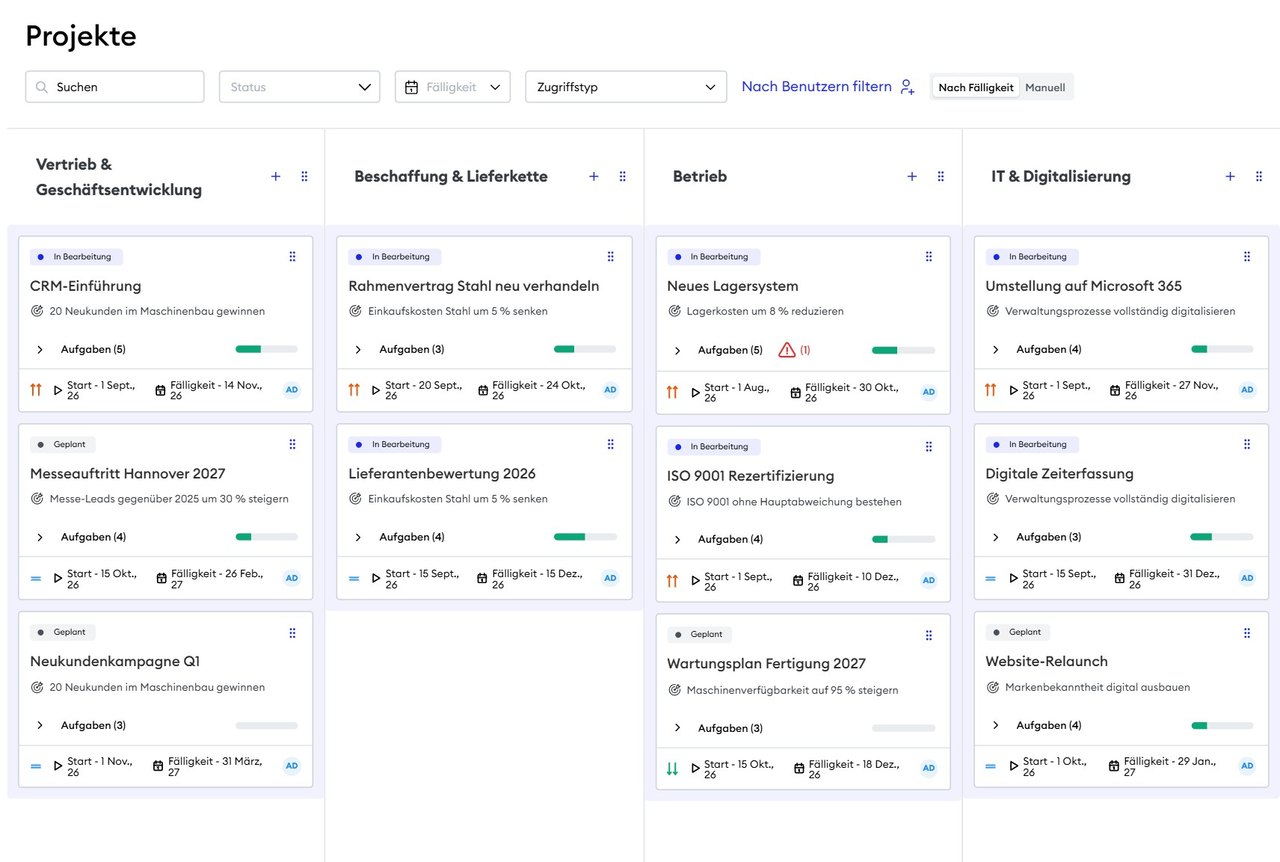Image resolution: width=1280 pixels, height=862 pixels.
Task: Click Geplant status badge on Website-Relaunch
Action: [1017, 633]
